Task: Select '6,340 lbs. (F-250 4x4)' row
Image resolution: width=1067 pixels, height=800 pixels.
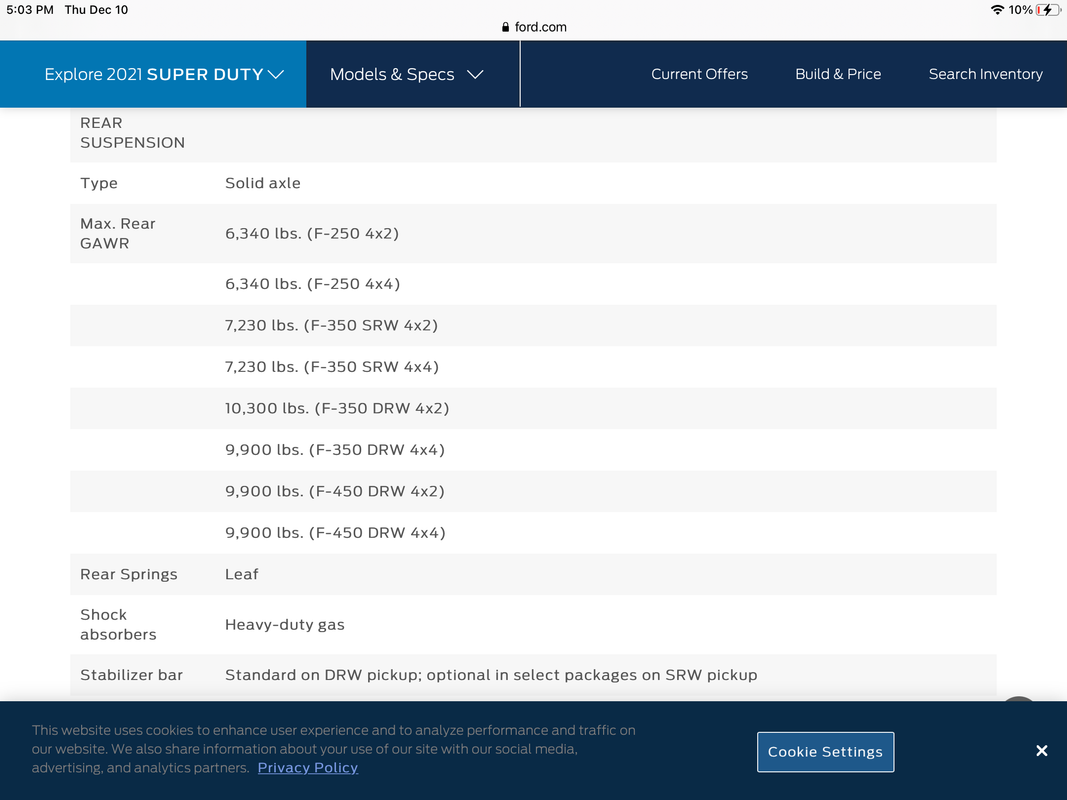Action: pos(534,284)
